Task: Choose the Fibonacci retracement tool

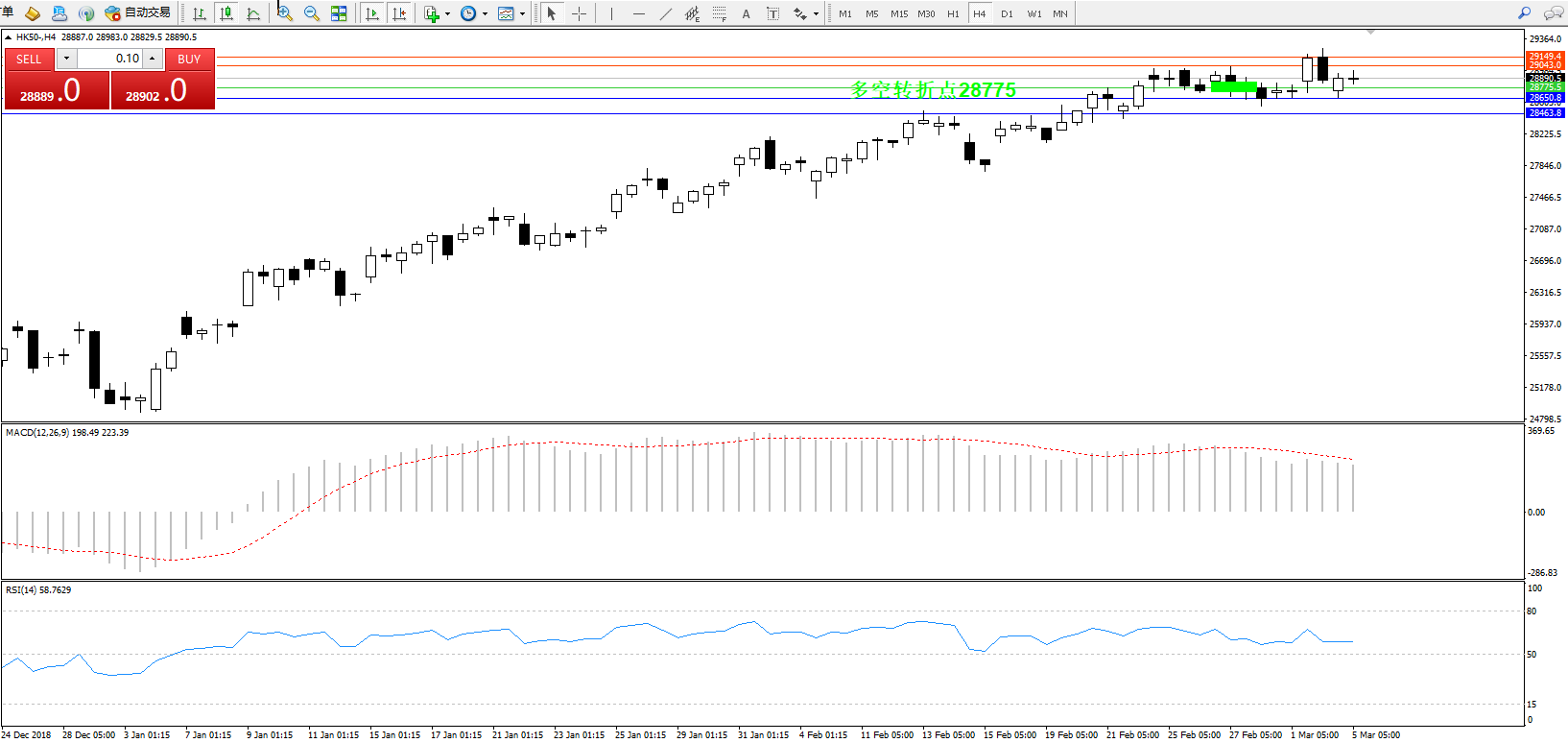Action: pos(719,13)
